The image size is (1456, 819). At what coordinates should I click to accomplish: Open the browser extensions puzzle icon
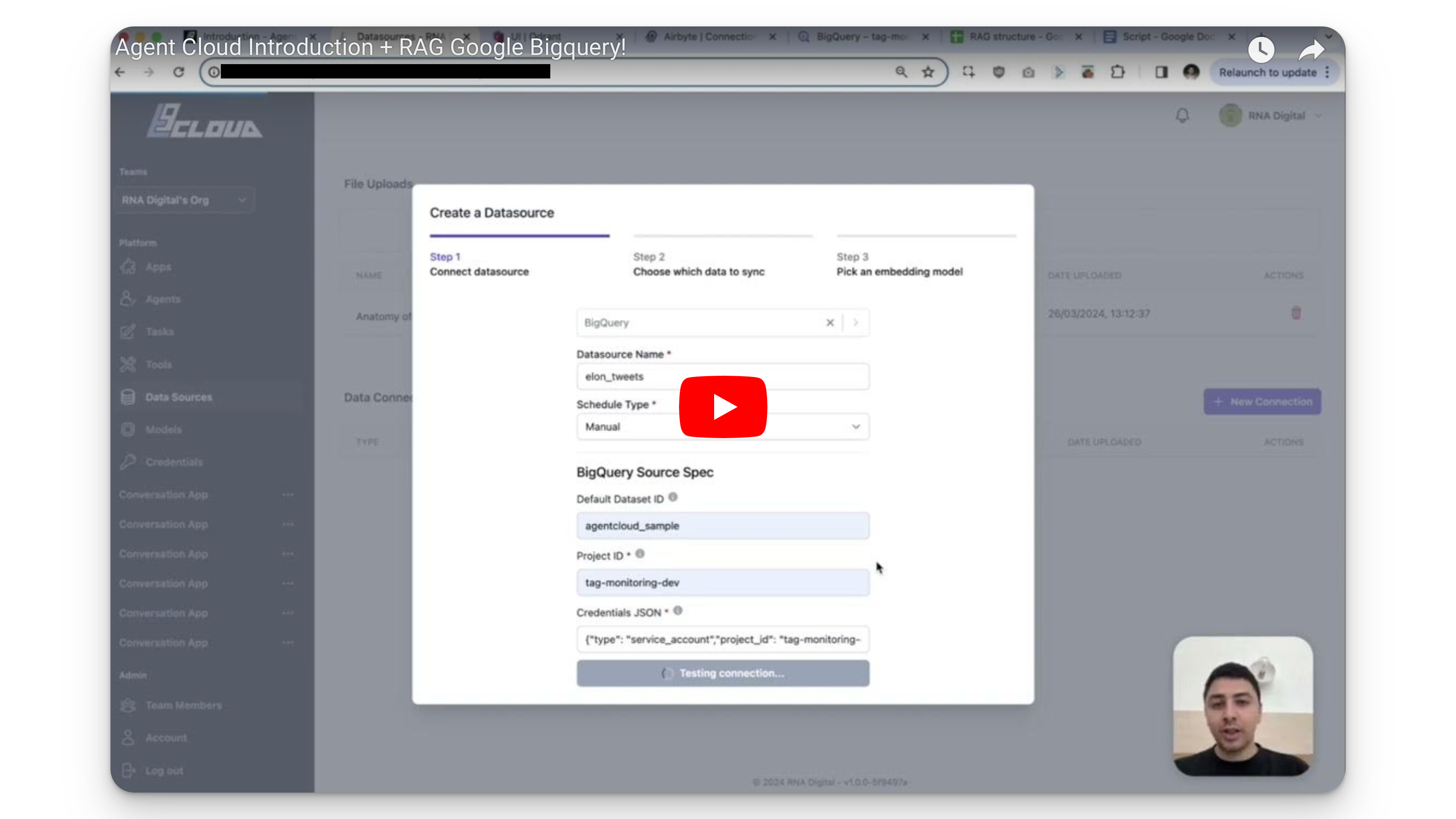coord(1118,72)
